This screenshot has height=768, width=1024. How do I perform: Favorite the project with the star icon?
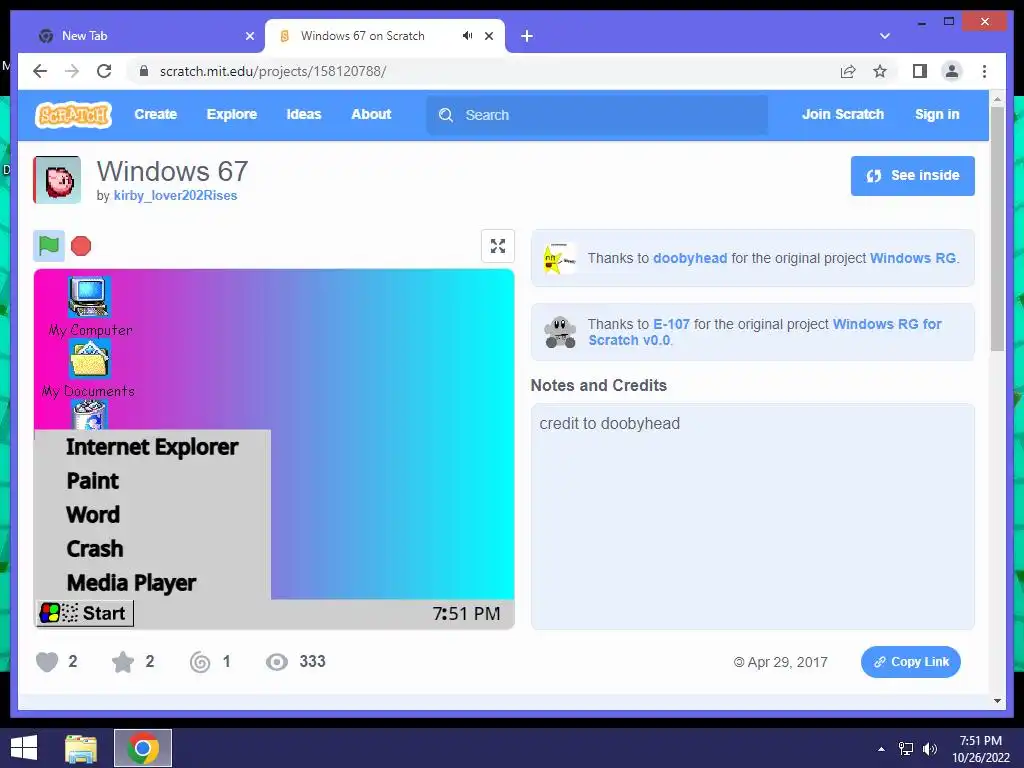pos(123,662)
